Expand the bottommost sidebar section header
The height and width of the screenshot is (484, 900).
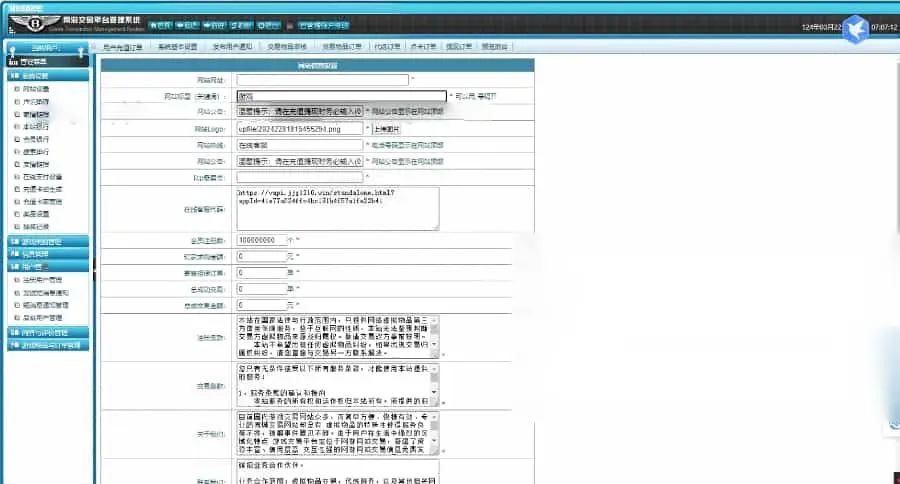48,345
